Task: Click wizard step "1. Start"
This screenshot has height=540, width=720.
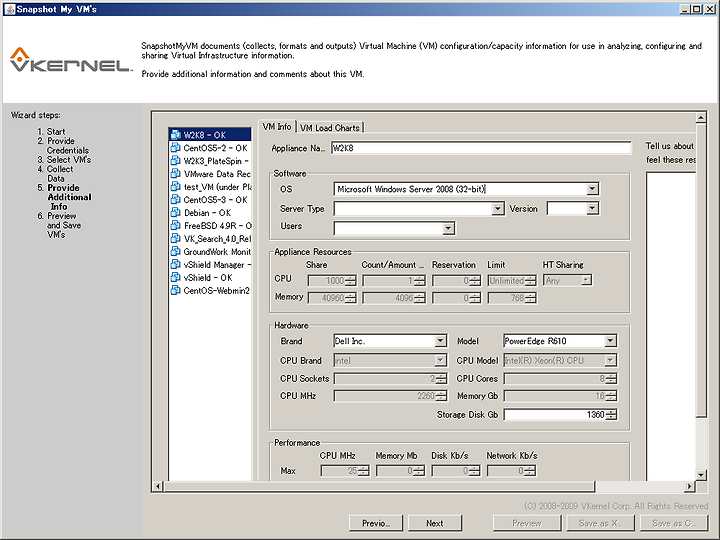Action: [51, 131]
